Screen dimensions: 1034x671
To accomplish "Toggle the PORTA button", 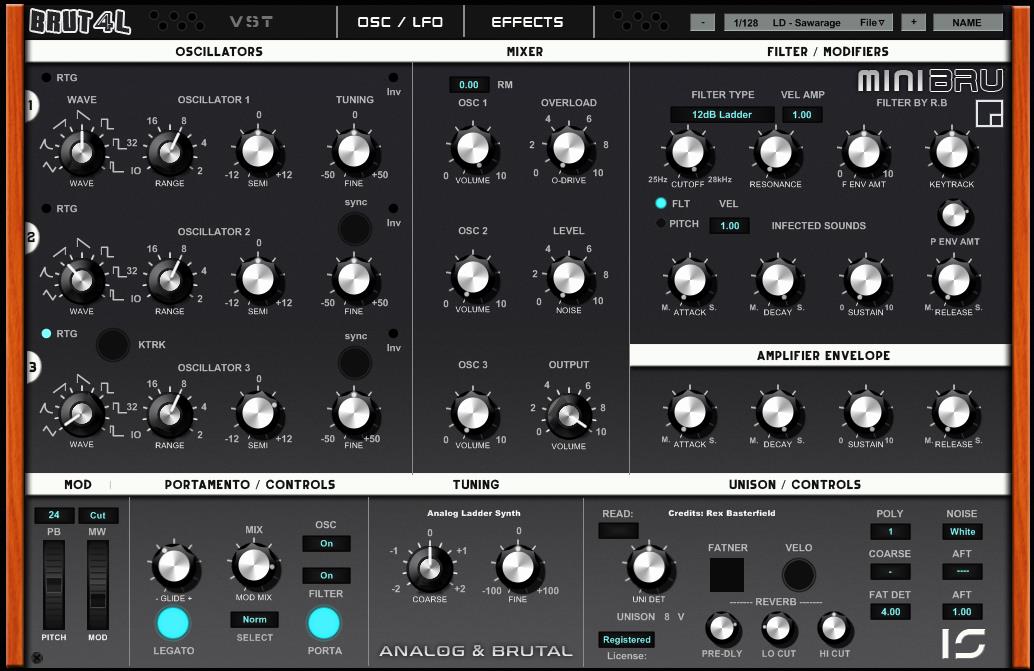I will (x=324, y=624).
